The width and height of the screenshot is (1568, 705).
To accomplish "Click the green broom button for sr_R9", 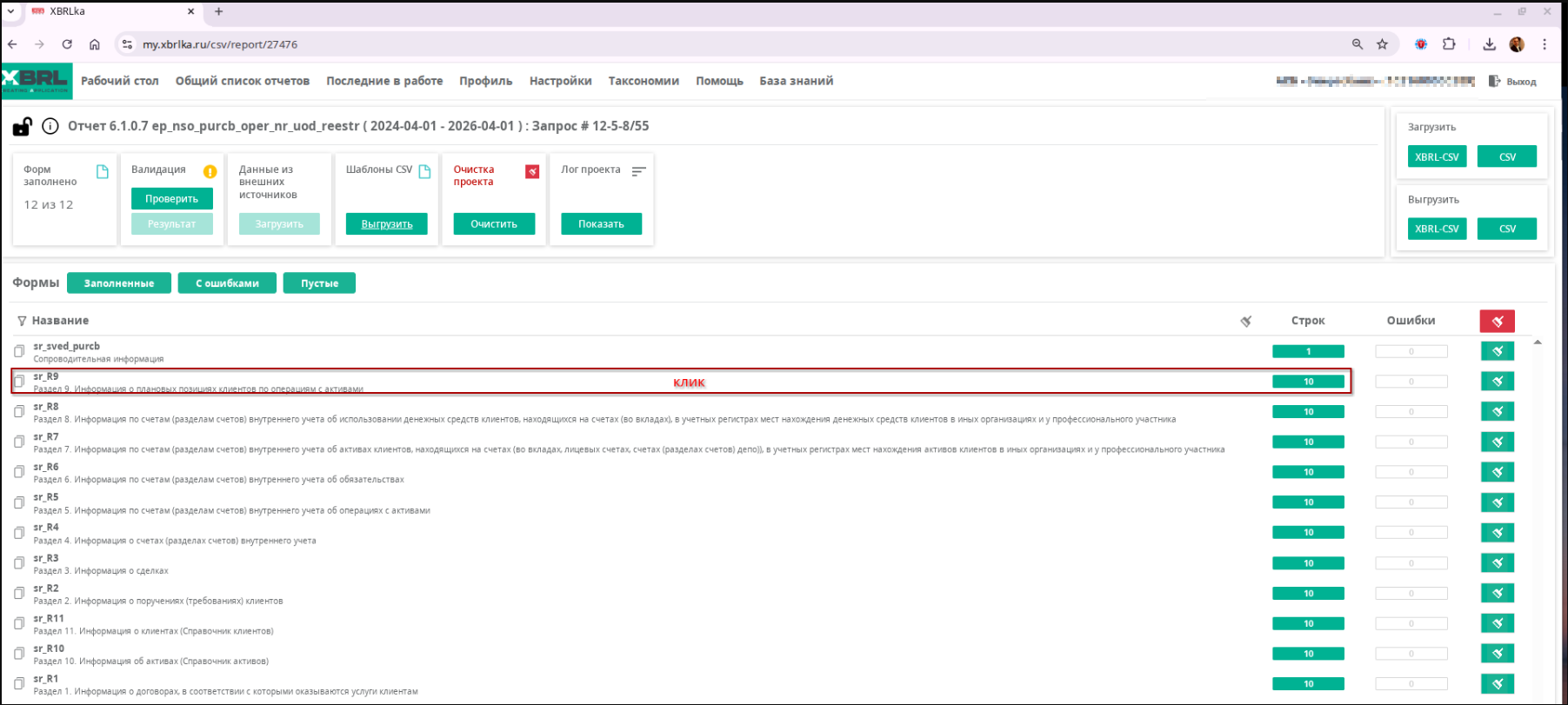I will click(x=1497, y=382).
